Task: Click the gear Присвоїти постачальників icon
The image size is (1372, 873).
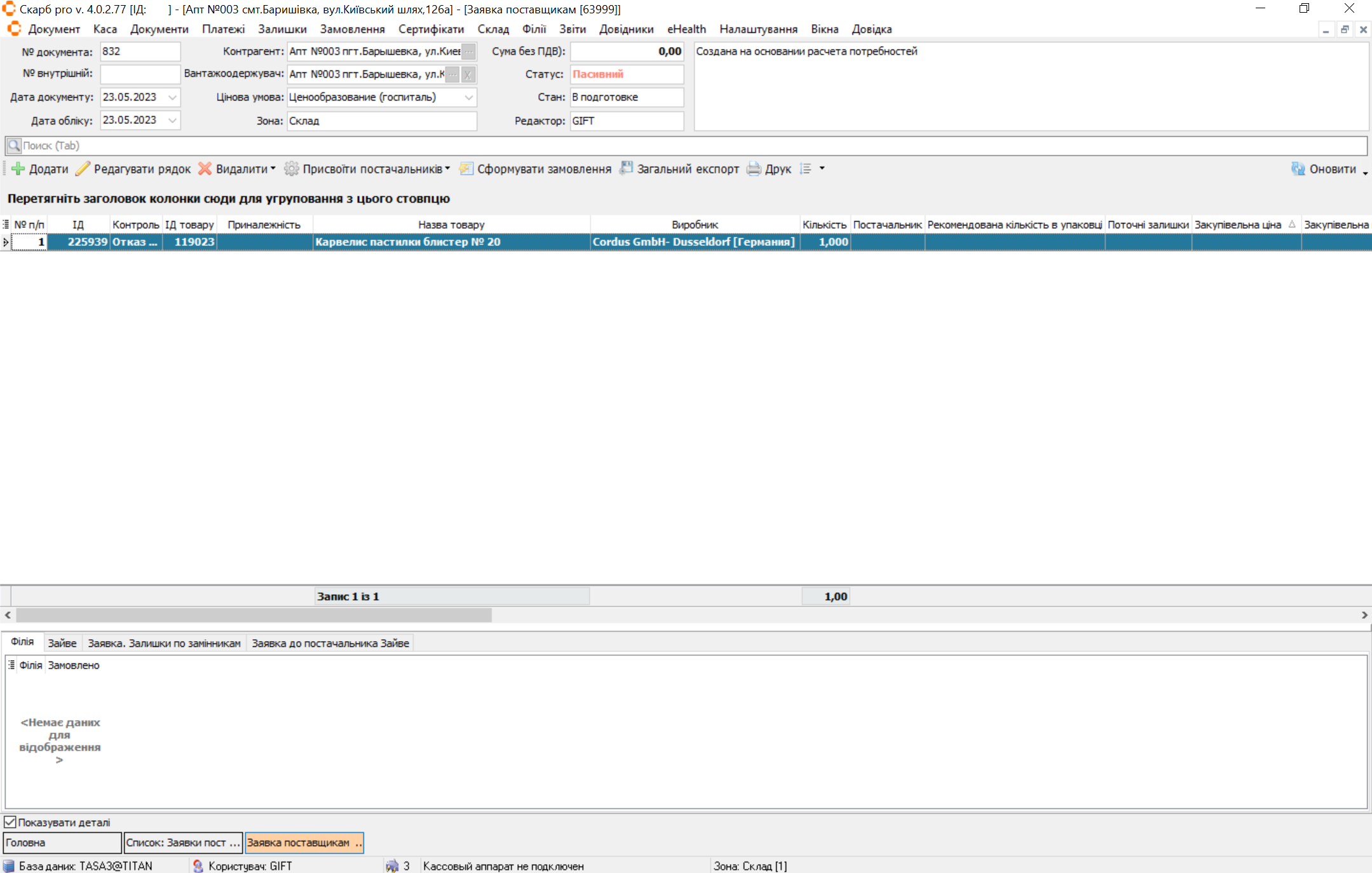Action: (x=291, y=169)
